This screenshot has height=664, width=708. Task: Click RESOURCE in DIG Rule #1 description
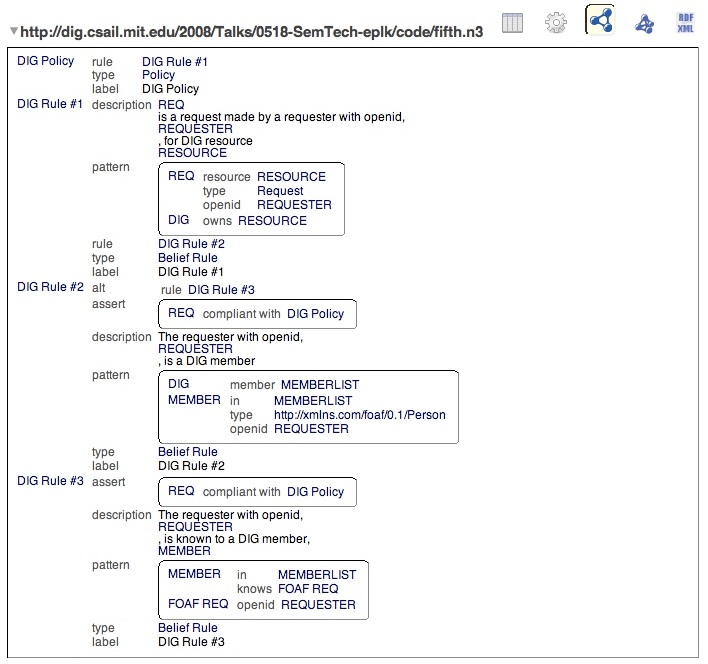(x=192, y=153)
